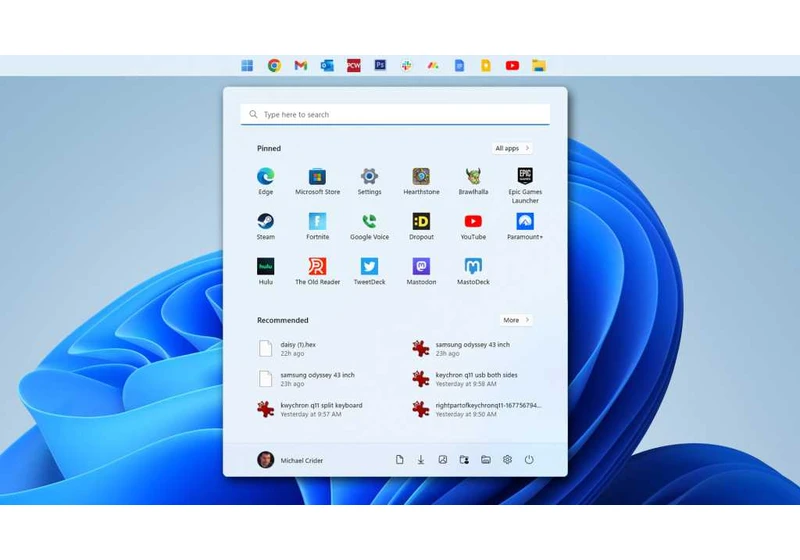Open Michael Crider account menu
This screenshot has height=560, width=800.
[290, 460]
